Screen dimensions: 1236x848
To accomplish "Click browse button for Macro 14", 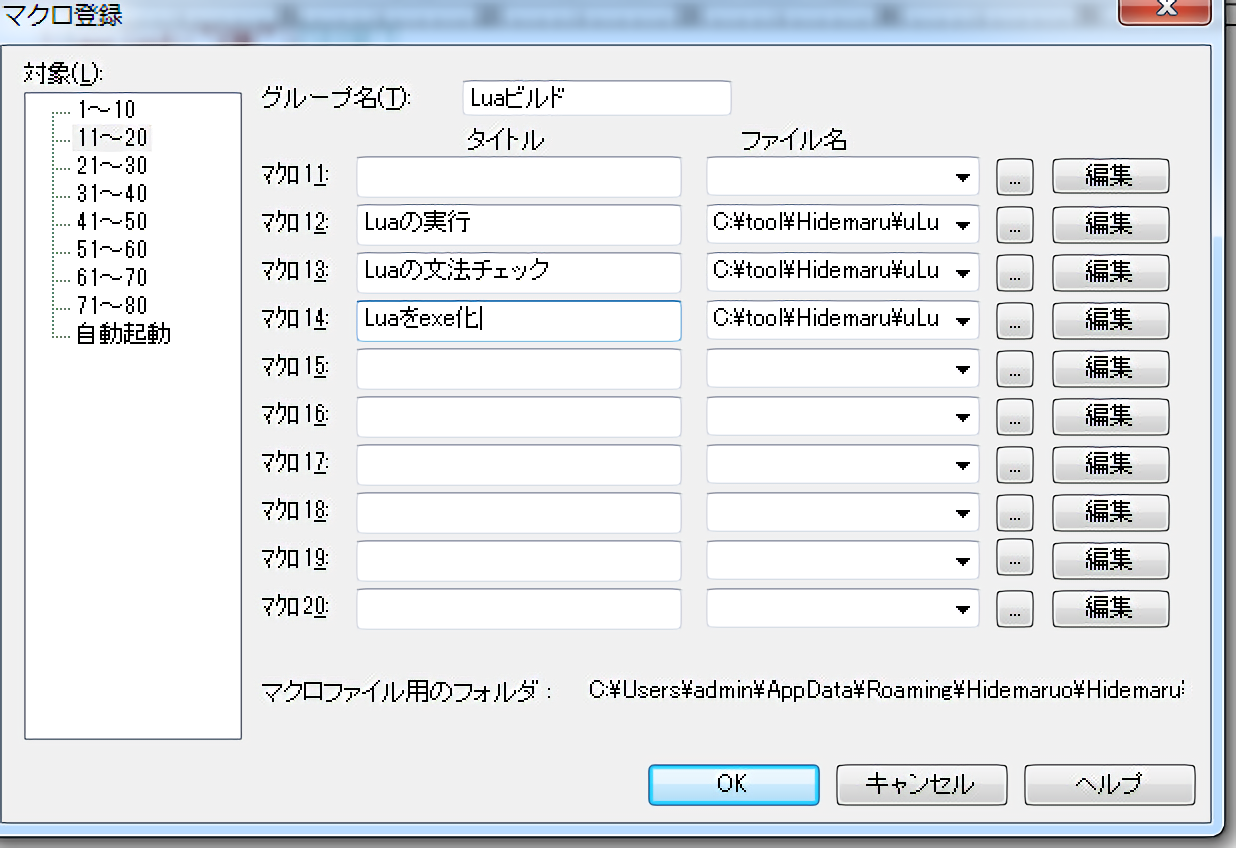I will [1014, 321].
